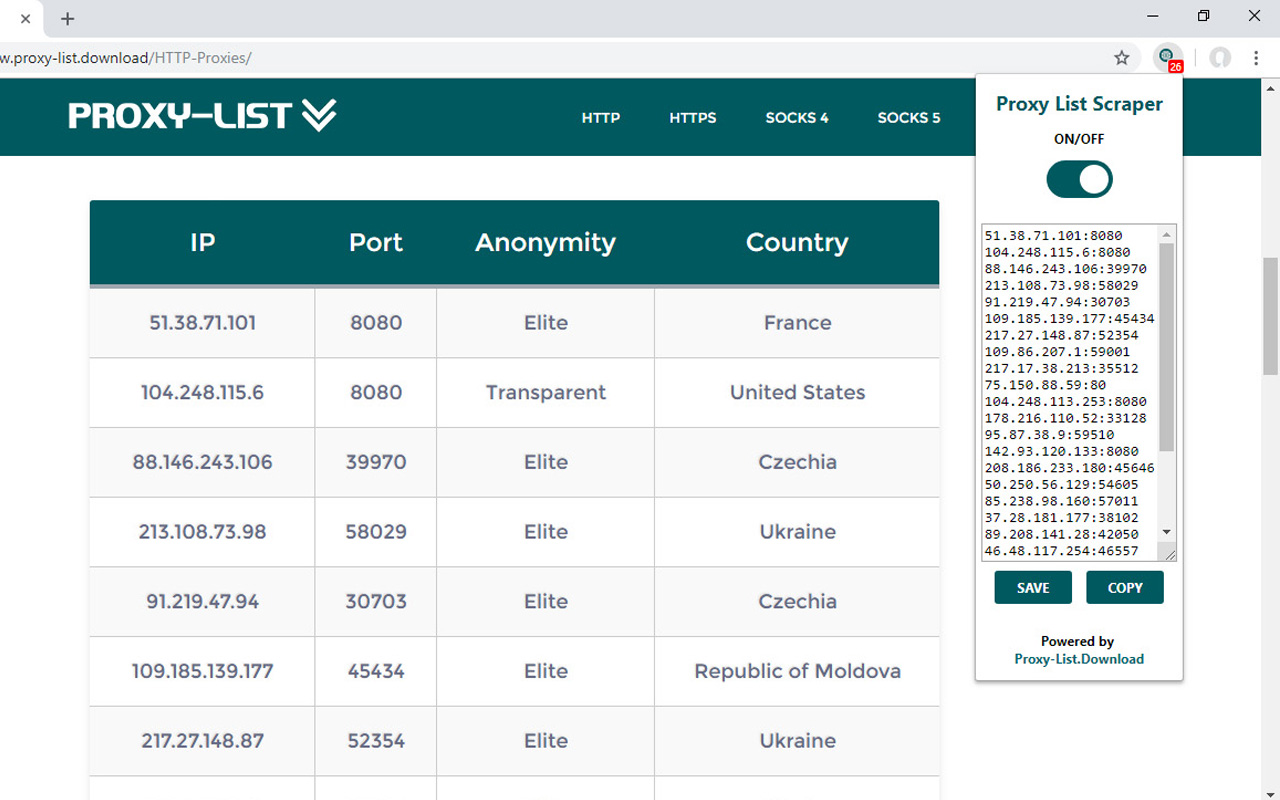Open the SOCKS 4 proxy list
The height and width of the screenshot is (800, 1280).
coord(797,118)
